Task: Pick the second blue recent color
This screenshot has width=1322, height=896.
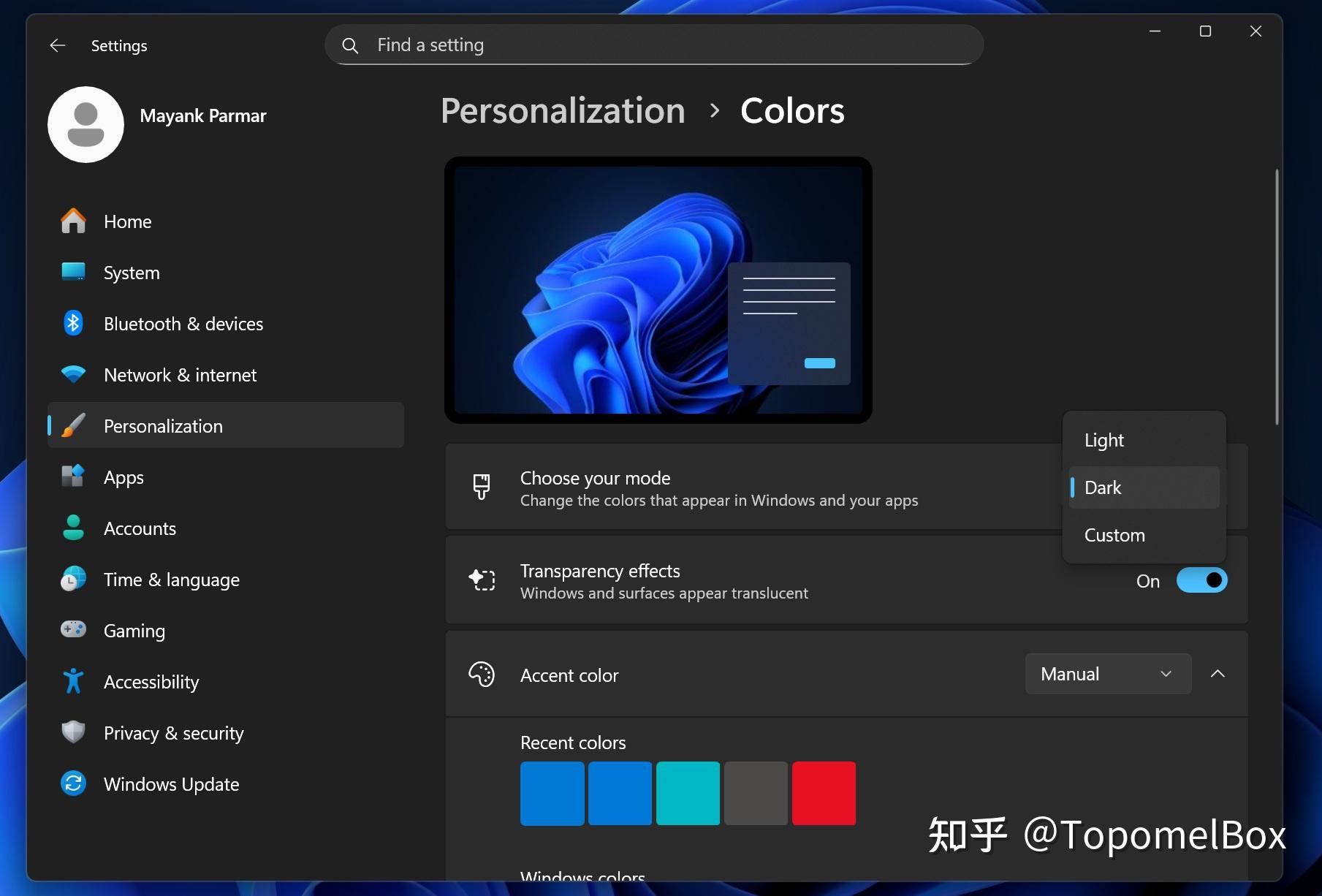Action: [x=620, y=793]
